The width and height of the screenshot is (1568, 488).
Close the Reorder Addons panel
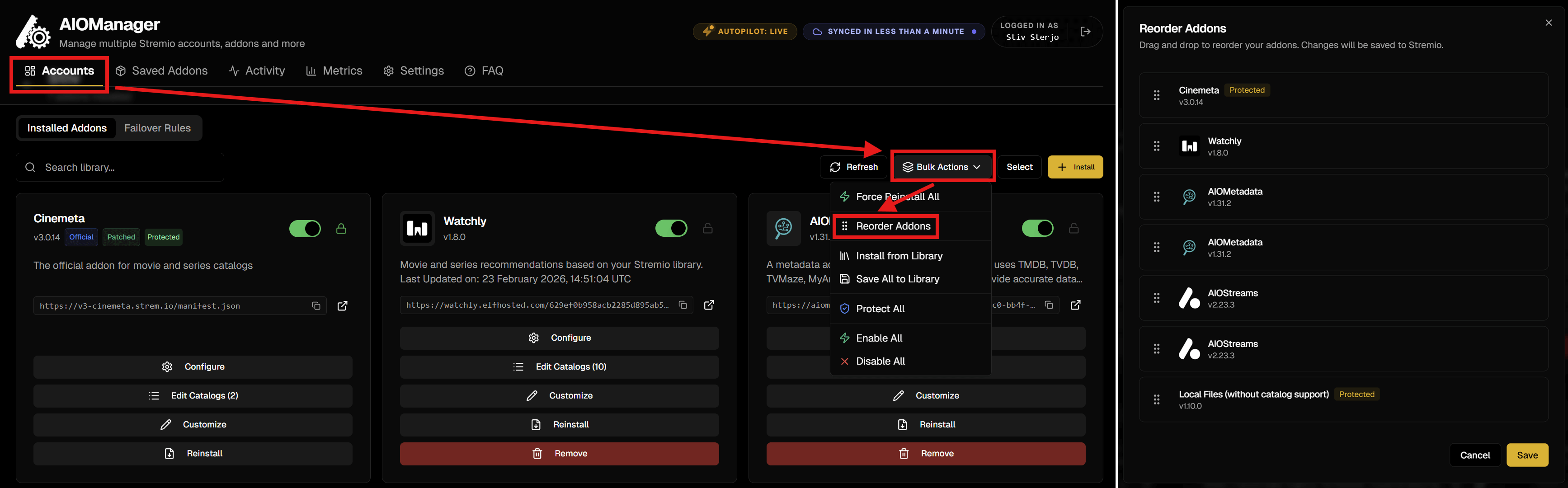click(1548, 23)
